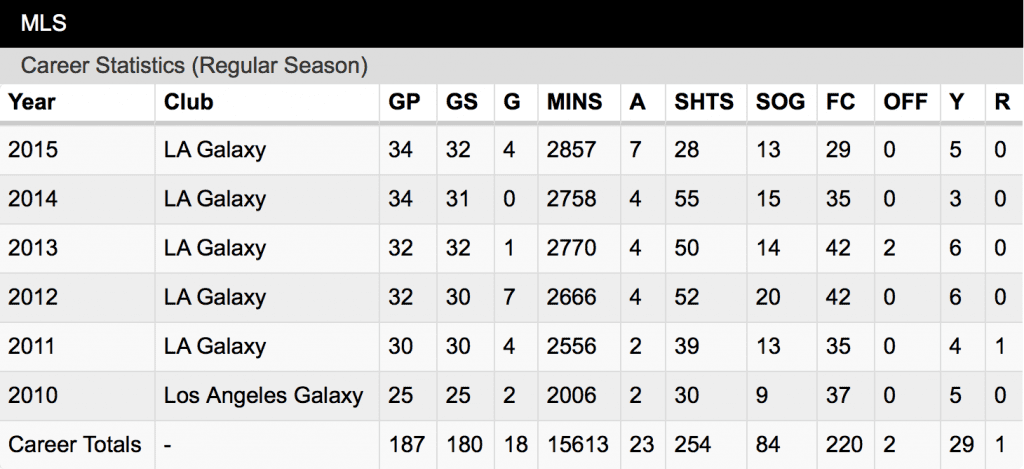Click the GP column header
This screenshot has height=469, width=1024.
[x=404, y=102]
